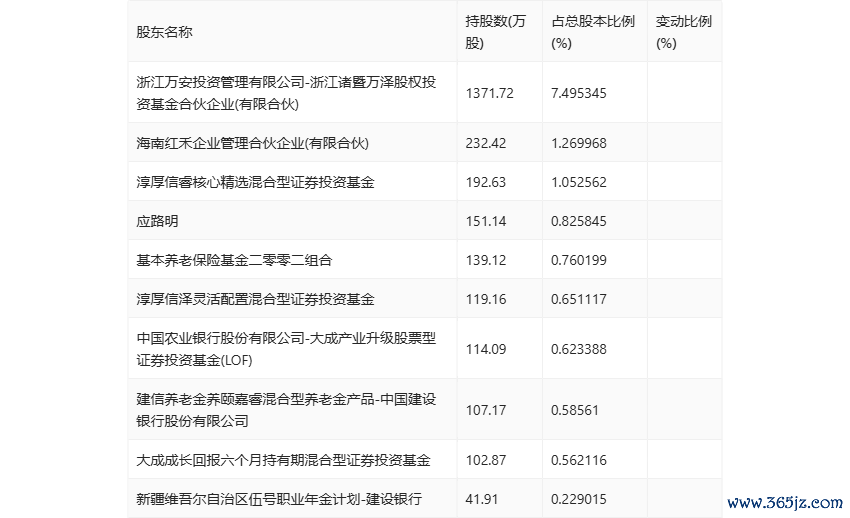Click the value 232.42
The height and width of the screenshot is (518, 850).
pos(486,143)
